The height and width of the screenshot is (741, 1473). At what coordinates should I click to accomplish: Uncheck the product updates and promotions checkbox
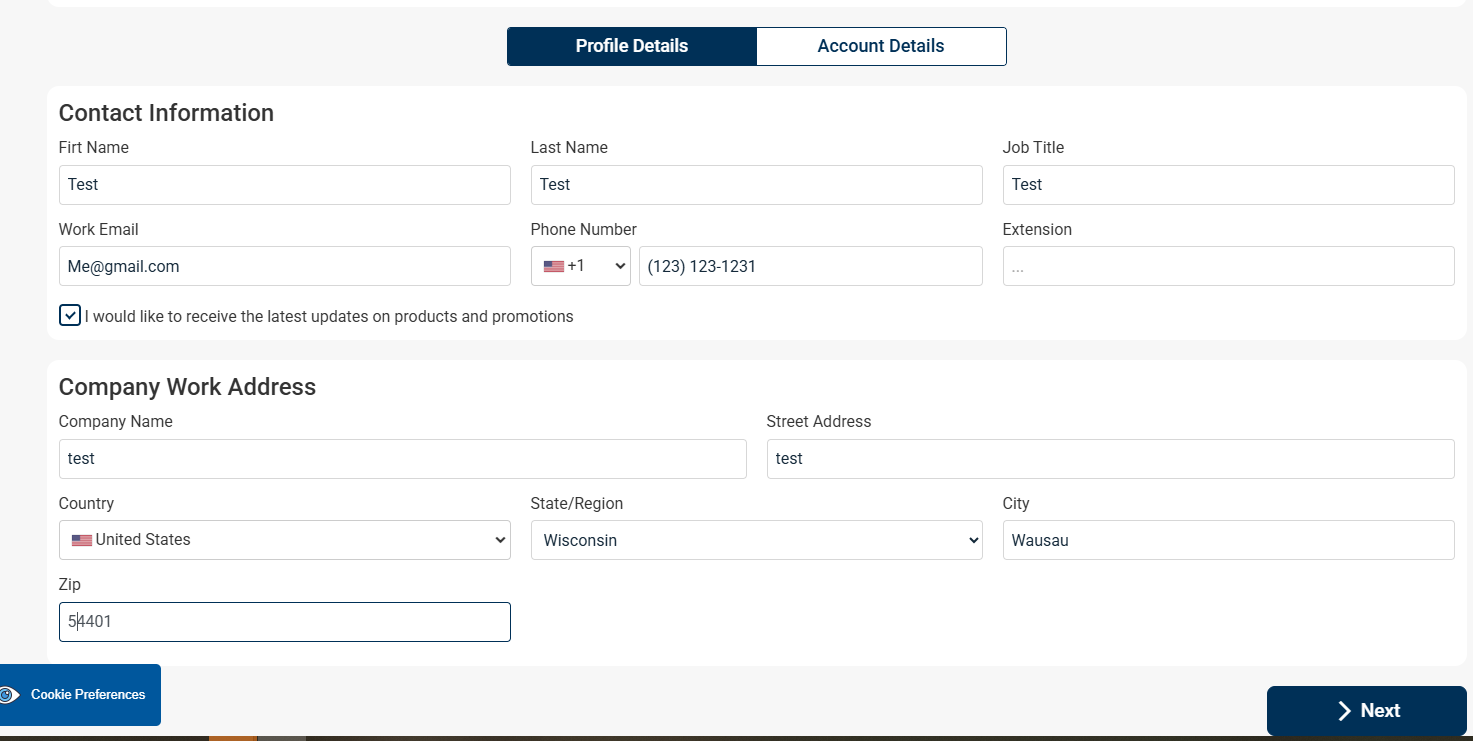tap(70, 316)
